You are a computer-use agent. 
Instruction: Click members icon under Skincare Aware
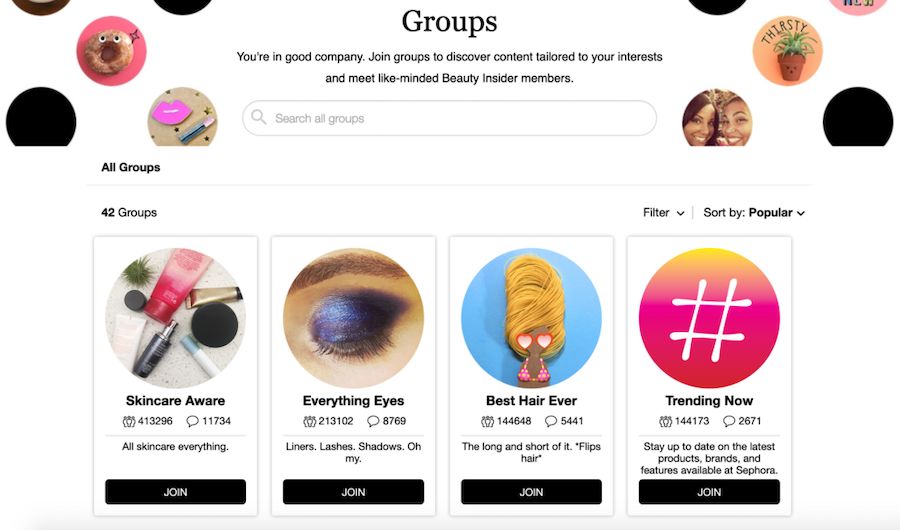click(129, 421)
